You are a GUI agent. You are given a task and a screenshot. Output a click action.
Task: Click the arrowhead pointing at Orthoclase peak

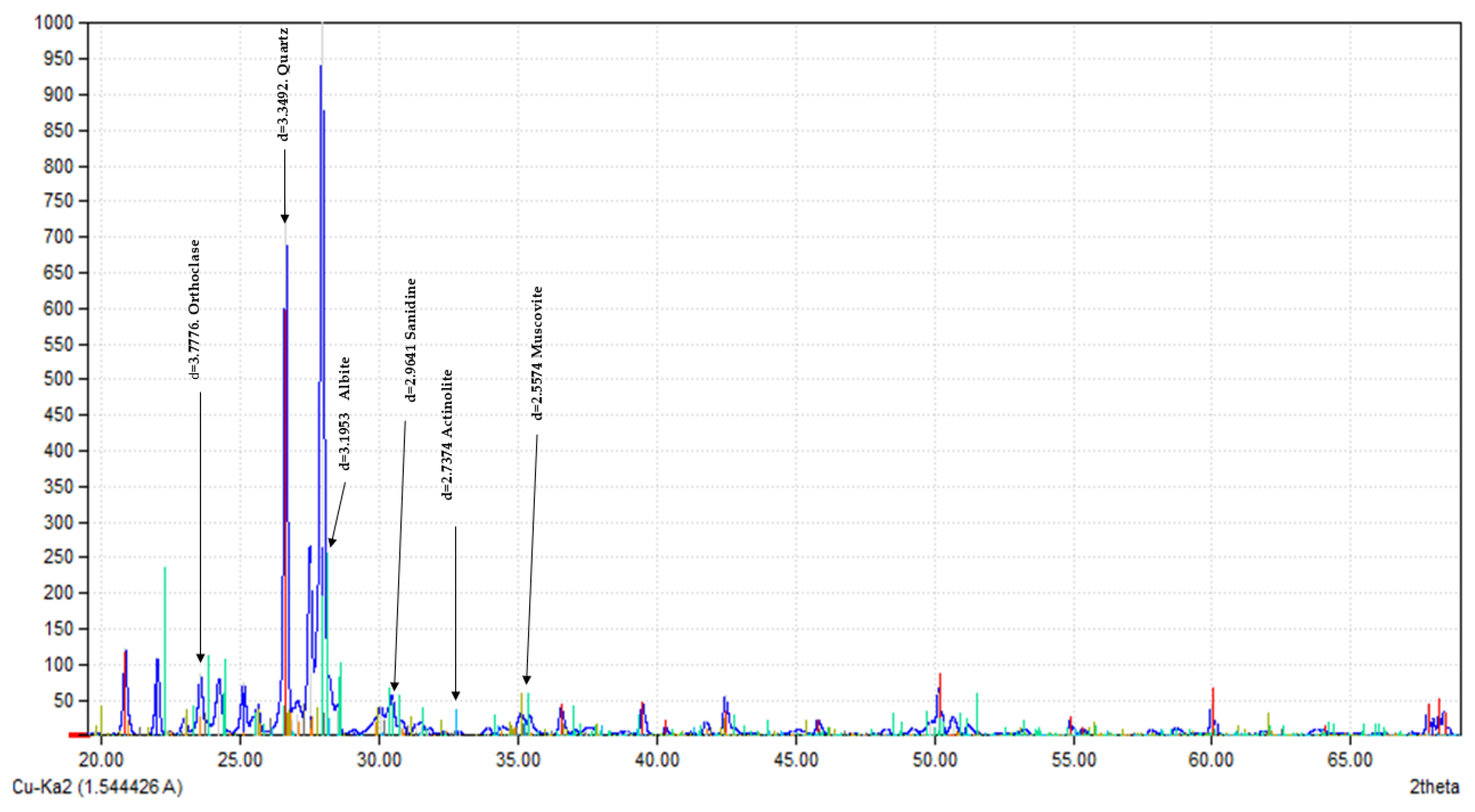coord(200,658)
